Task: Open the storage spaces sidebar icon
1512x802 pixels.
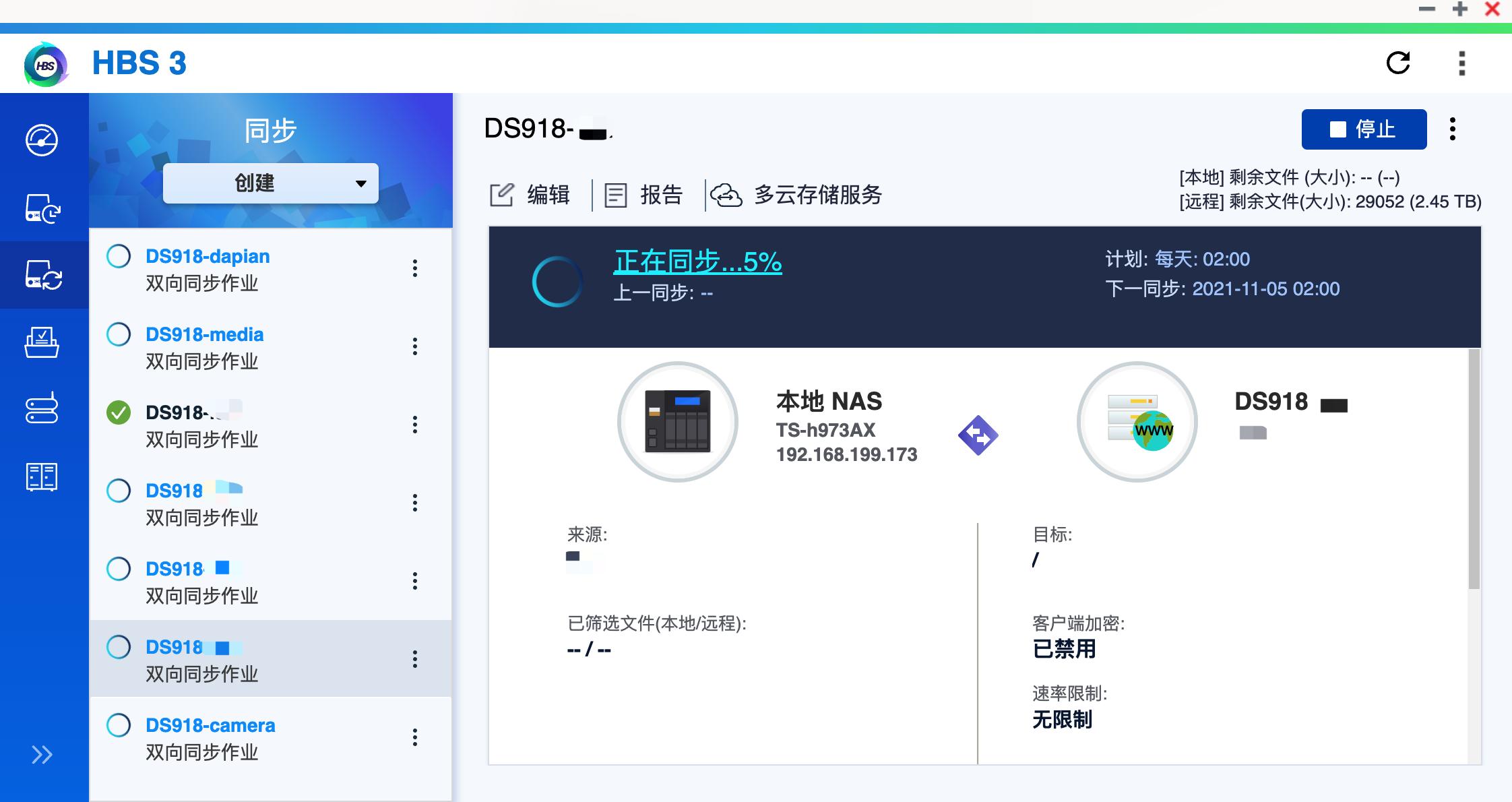Action: [42, 409]
